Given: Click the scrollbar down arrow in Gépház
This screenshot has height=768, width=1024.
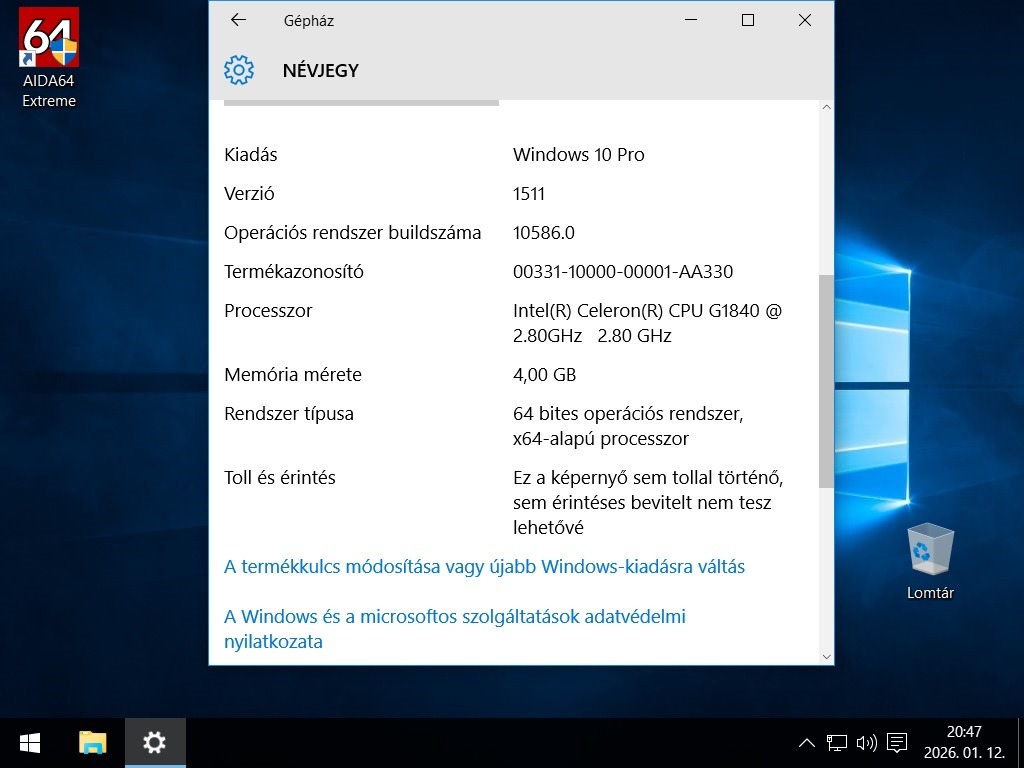Looking at the screenshot, I should (827, 657).
